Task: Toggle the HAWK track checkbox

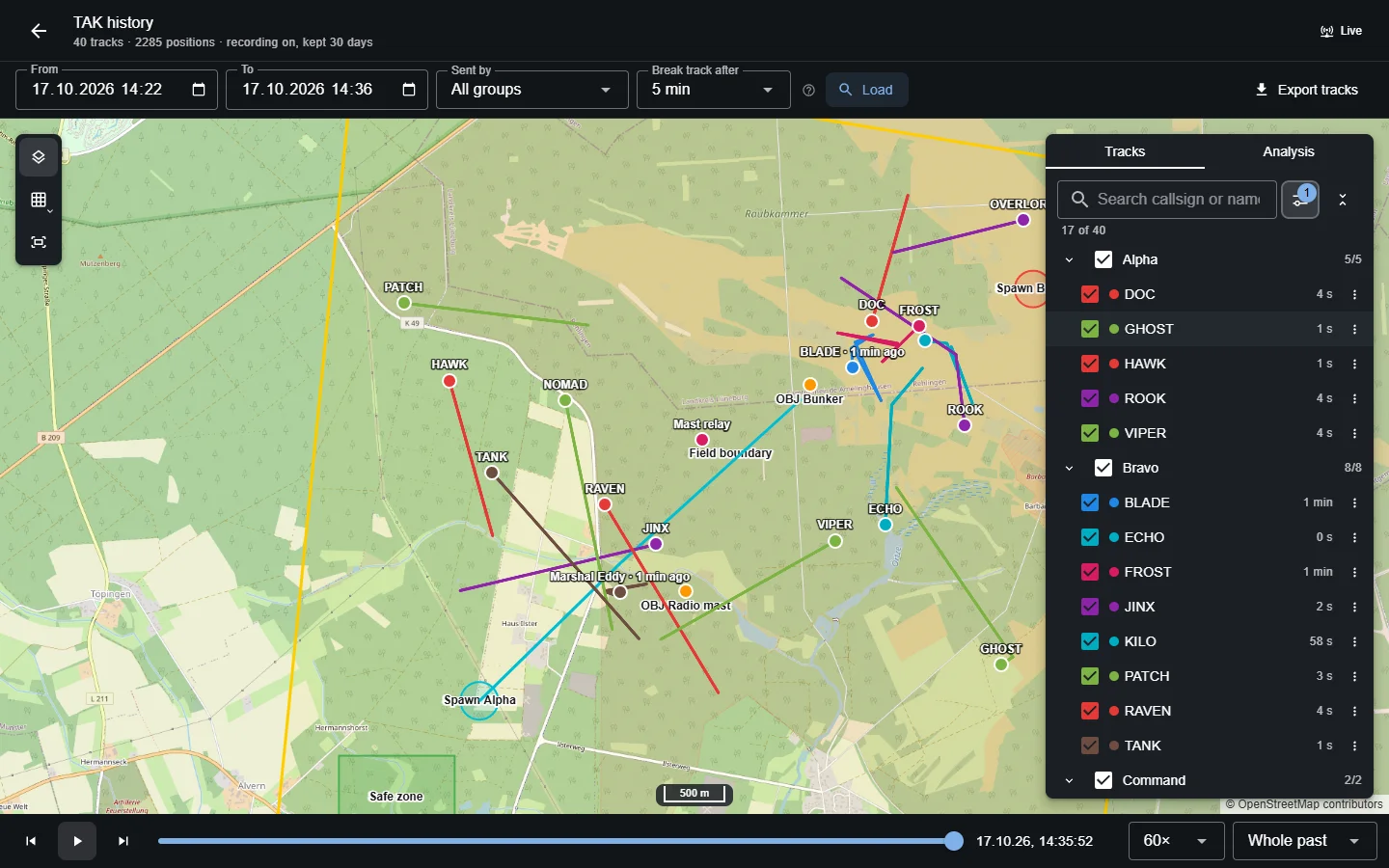Action: click(x=1090, y=364)
